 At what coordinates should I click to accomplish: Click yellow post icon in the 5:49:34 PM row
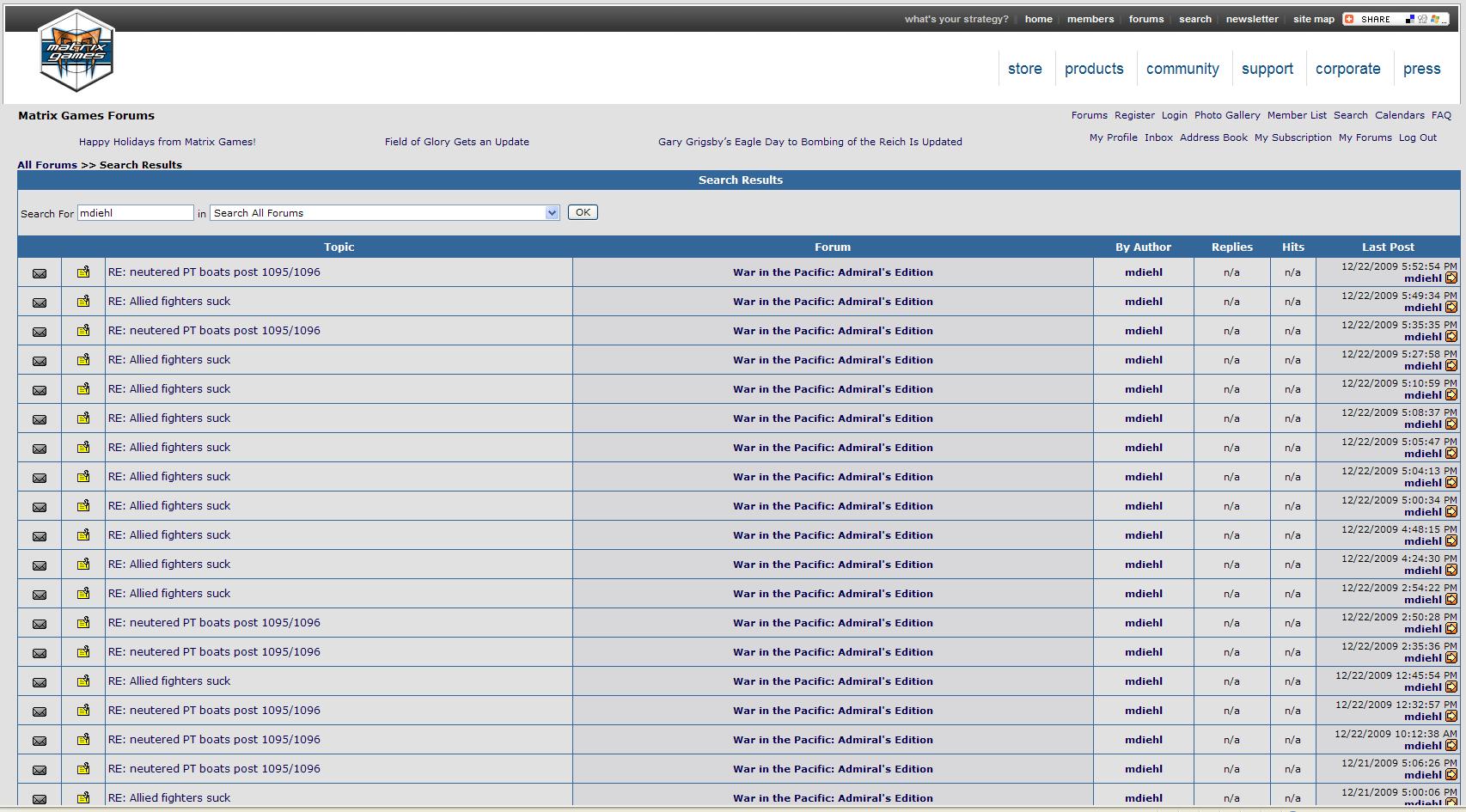[x=83, y=302]
